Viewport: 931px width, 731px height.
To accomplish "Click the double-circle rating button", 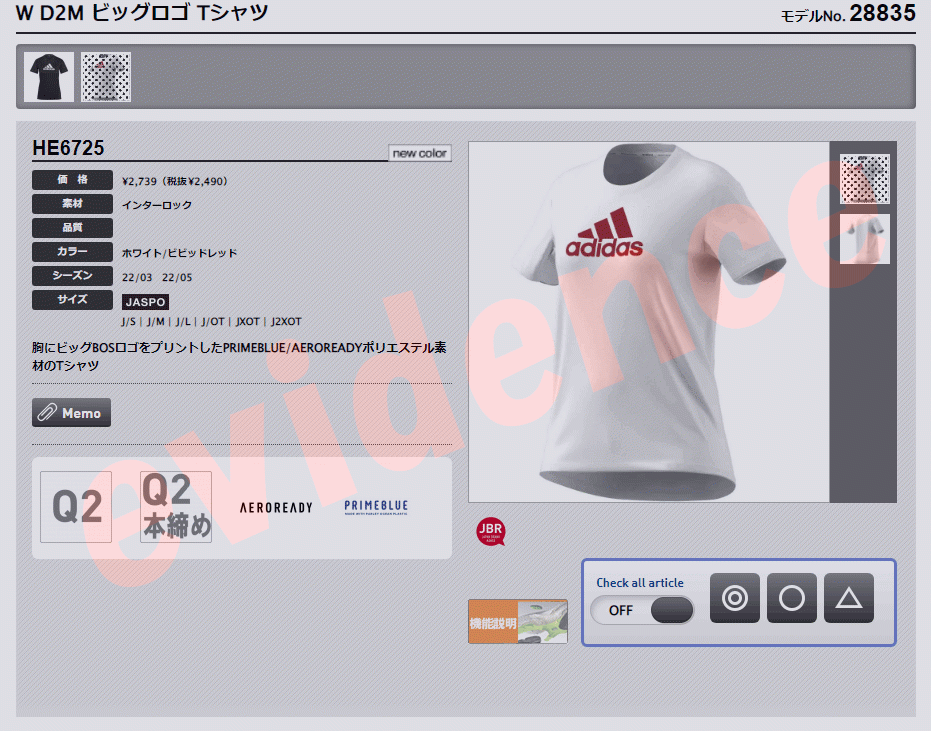I will tap(735, 598).
